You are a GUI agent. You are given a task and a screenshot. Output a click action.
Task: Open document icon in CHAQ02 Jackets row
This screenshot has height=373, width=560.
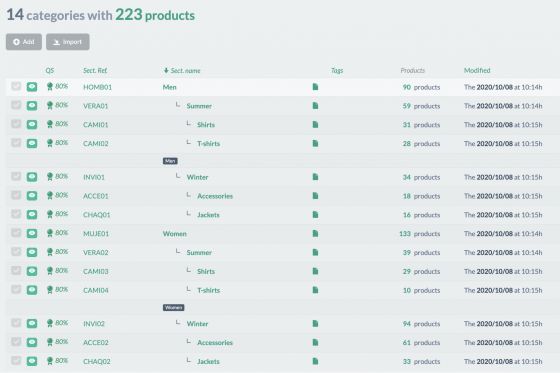315,361
